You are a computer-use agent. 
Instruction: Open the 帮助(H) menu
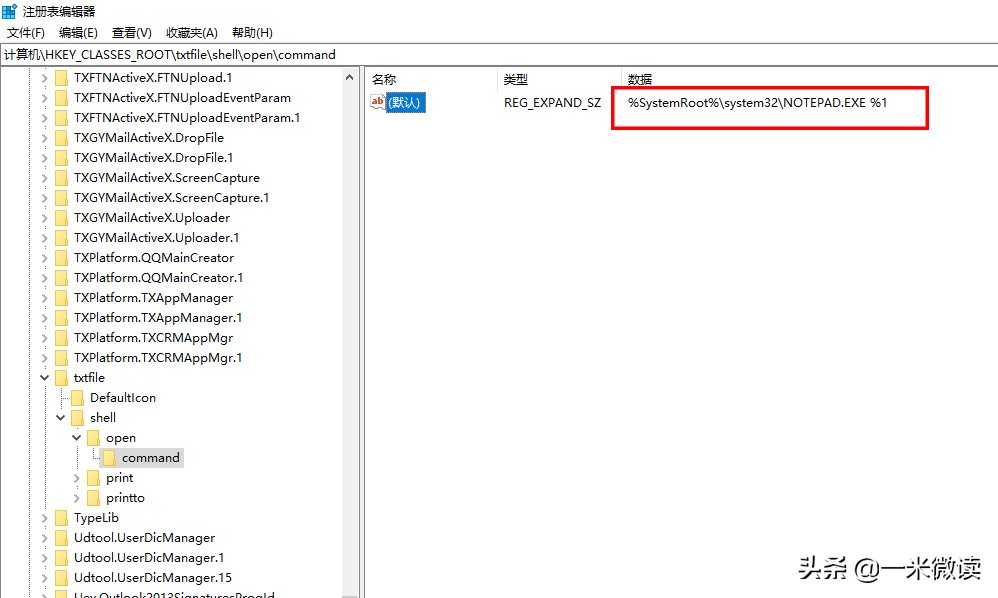pos(252,32)
